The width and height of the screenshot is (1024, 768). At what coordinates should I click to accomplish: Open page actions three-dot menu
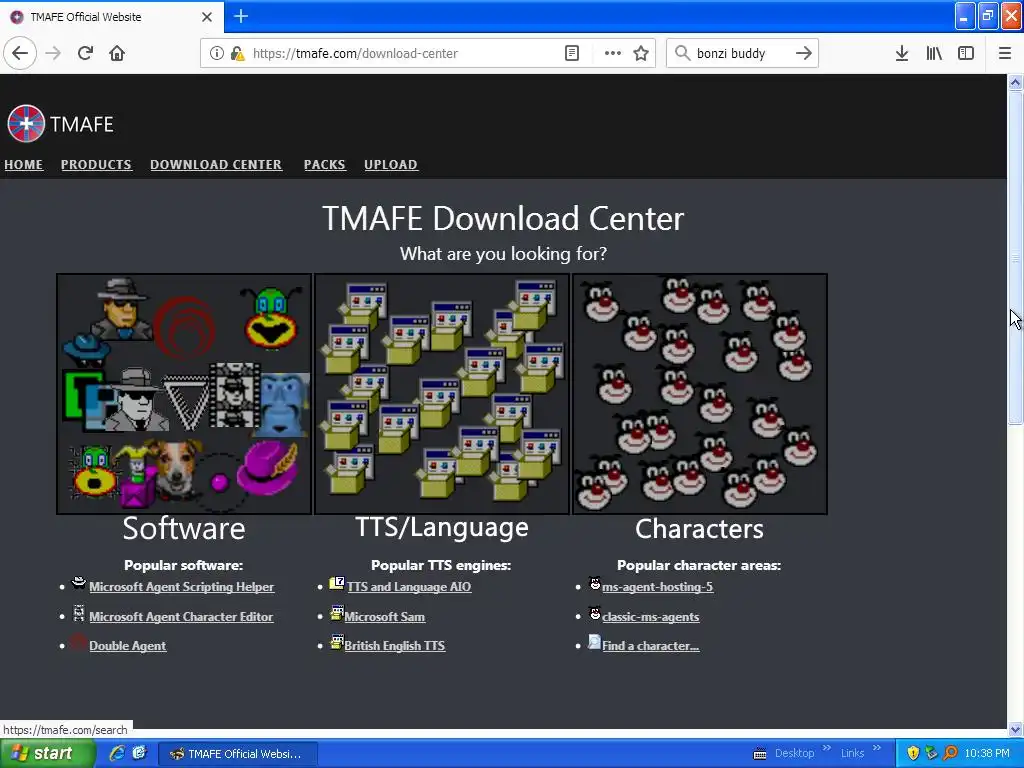point(613,53)
